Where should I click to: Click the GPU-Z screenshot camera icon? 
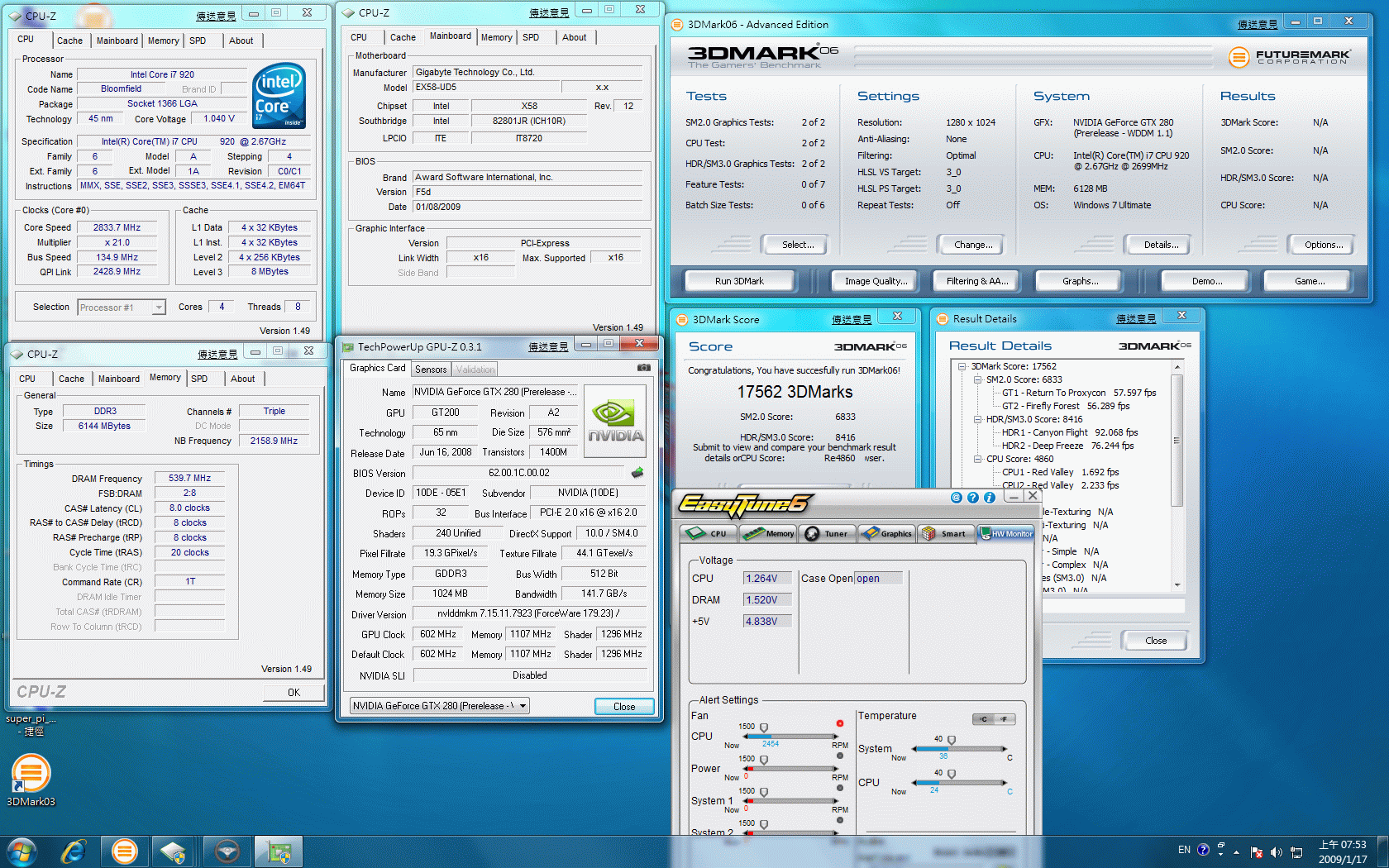pyautogui.click(x=643, y=368)
